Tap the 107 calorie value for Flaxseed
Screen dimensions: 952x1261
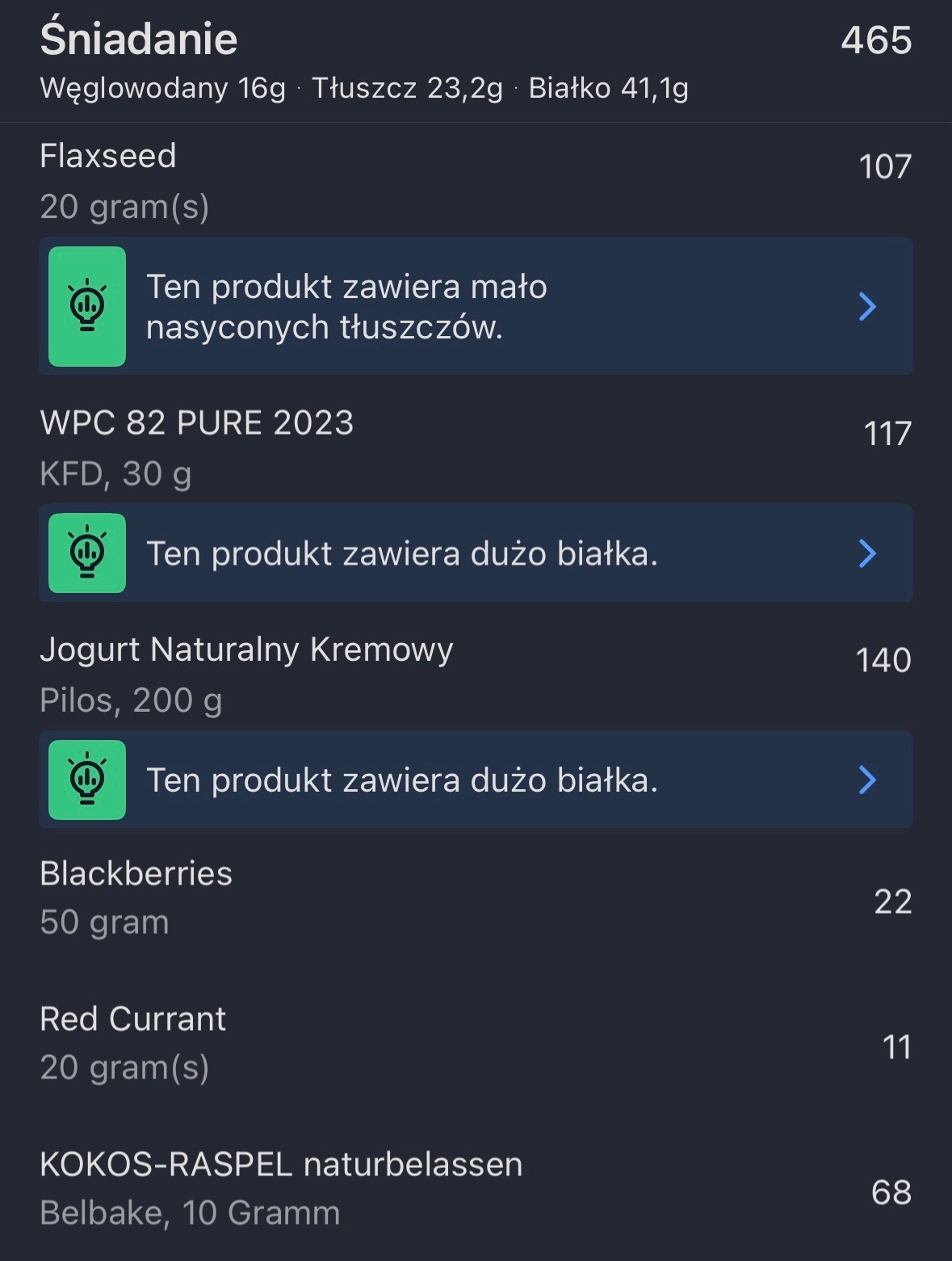coord(885,167)
